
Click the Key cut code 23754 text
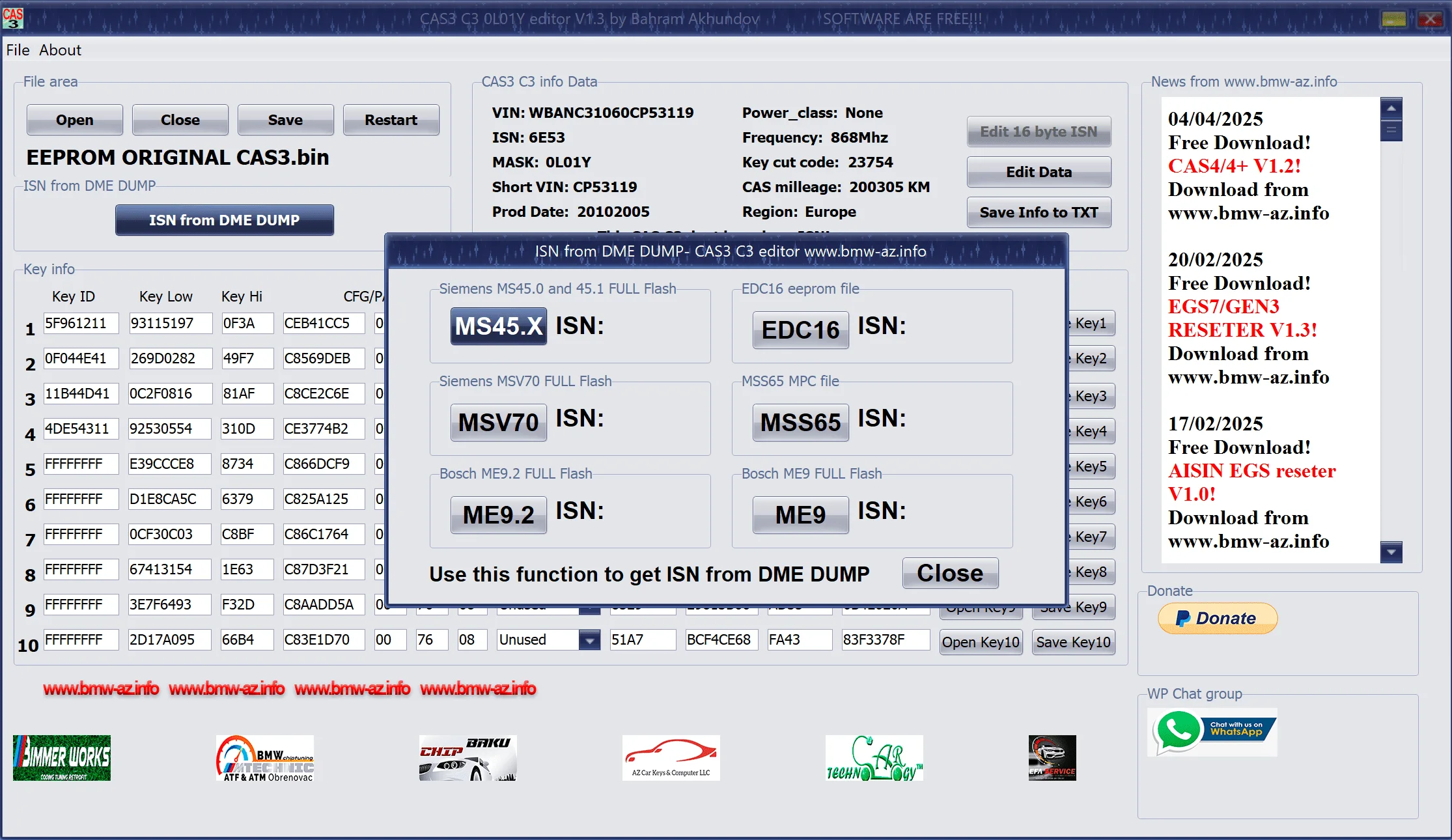tap(818, 162)
